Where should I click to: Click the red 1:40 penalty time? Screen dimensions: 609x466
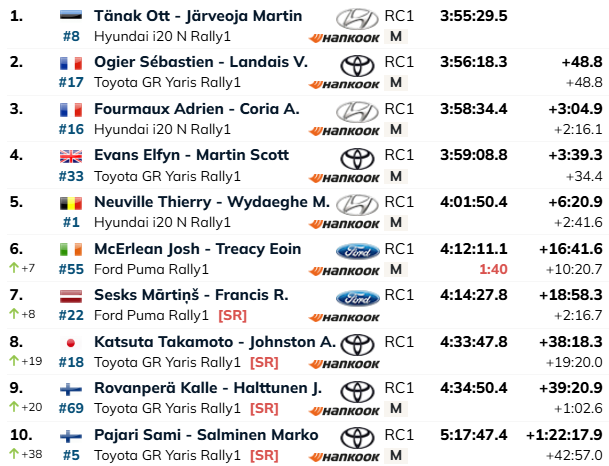tap(493, 269)
